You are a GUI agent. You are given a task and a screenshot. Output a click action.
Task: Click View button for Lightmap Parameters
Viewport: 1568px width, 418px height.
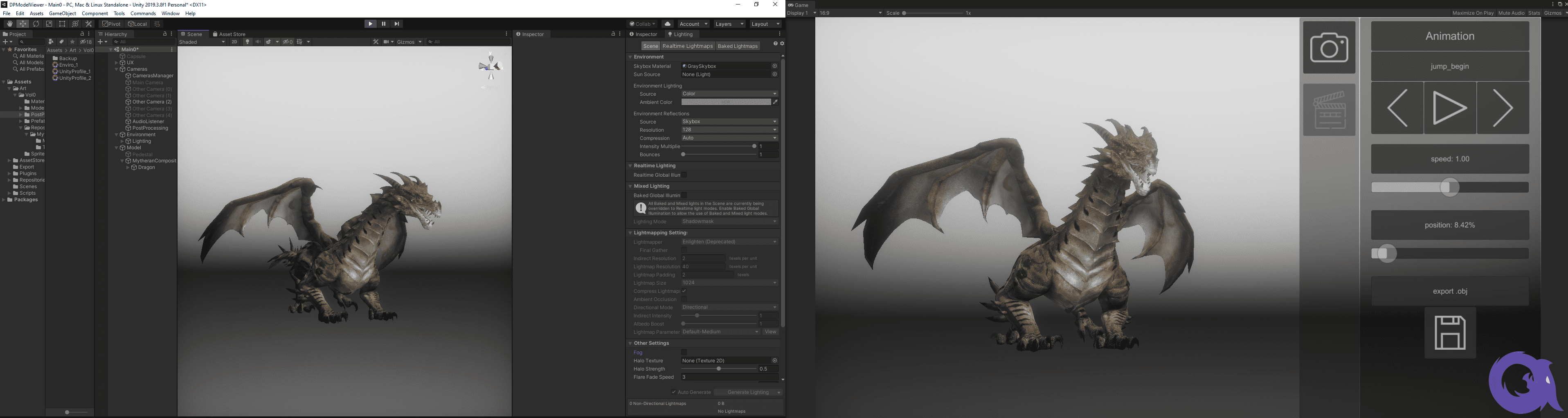click(771, 332)
